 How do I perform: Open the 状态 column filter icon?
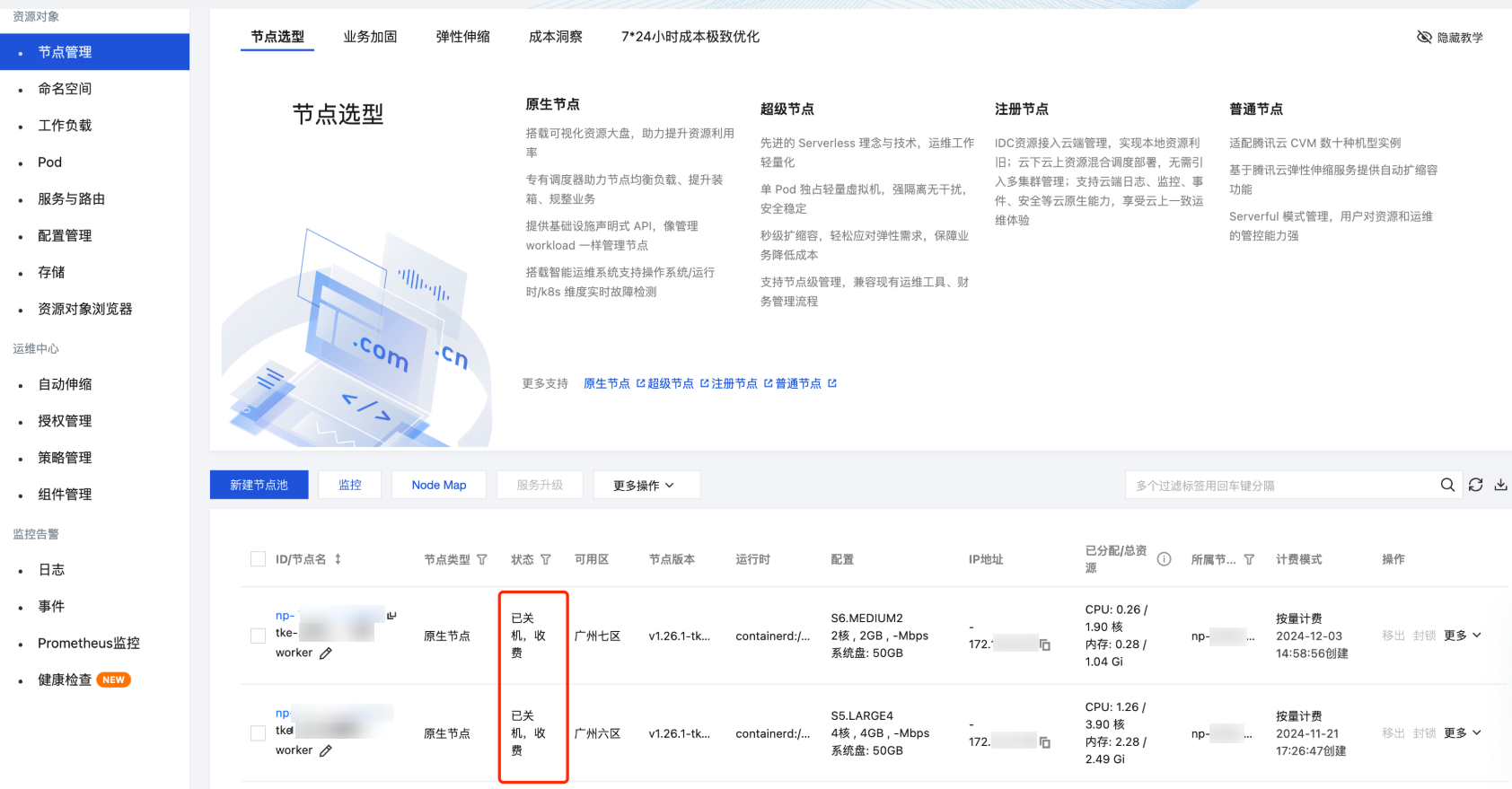(546, 559)
